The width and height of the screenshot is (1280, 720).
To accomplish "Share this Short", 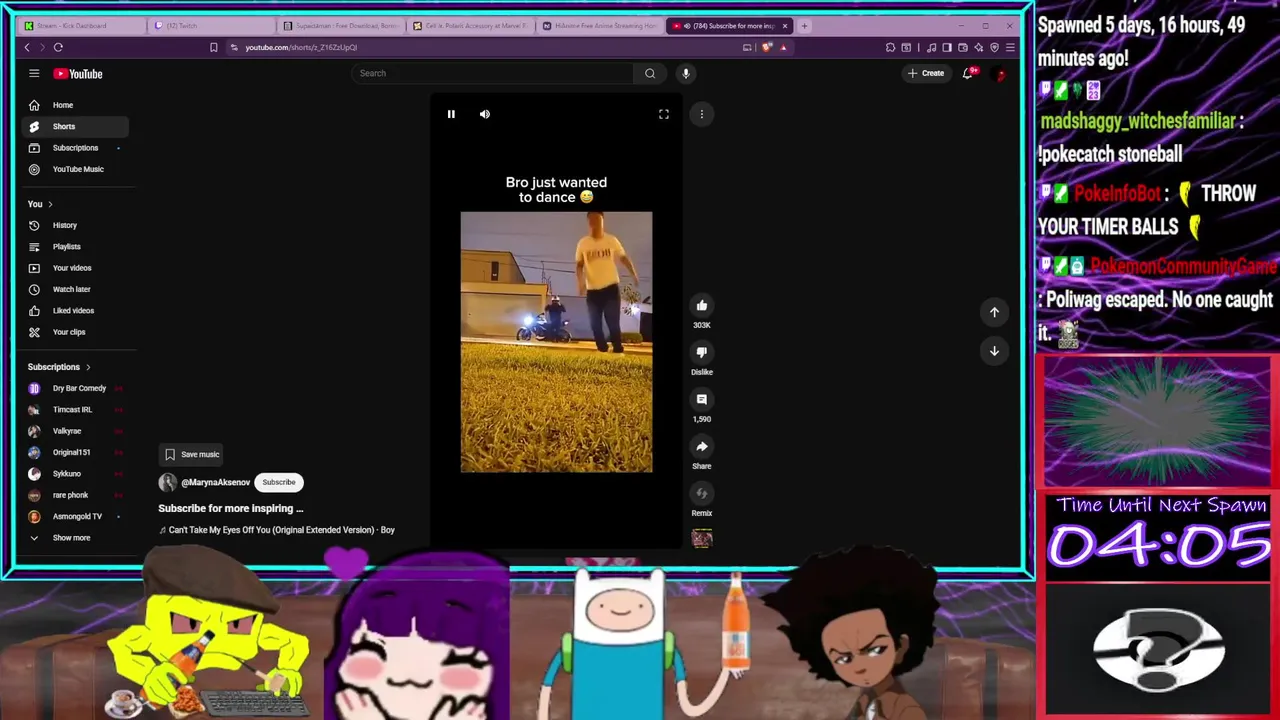I will 702,446.
